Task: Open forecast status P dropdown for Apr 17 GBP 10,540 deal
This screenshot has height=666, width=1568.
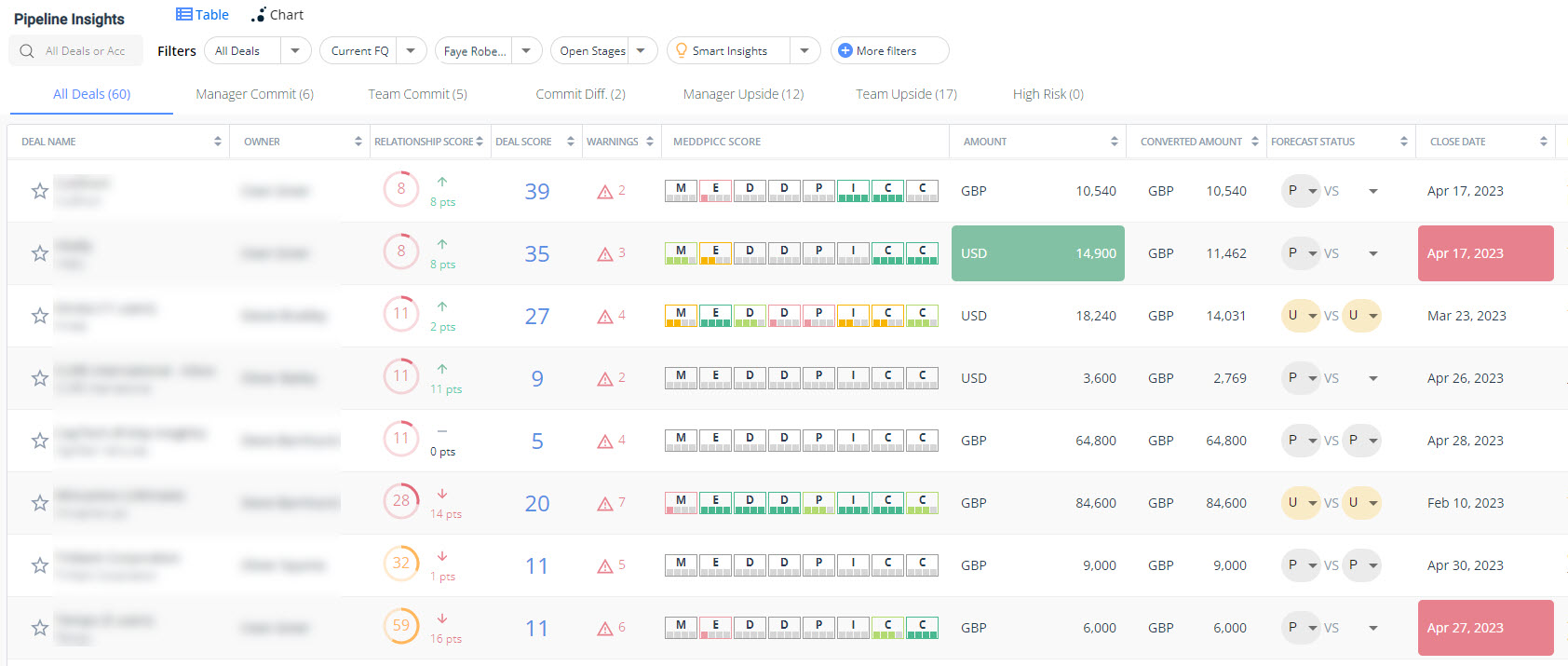Action: (x=1301, y=191)
